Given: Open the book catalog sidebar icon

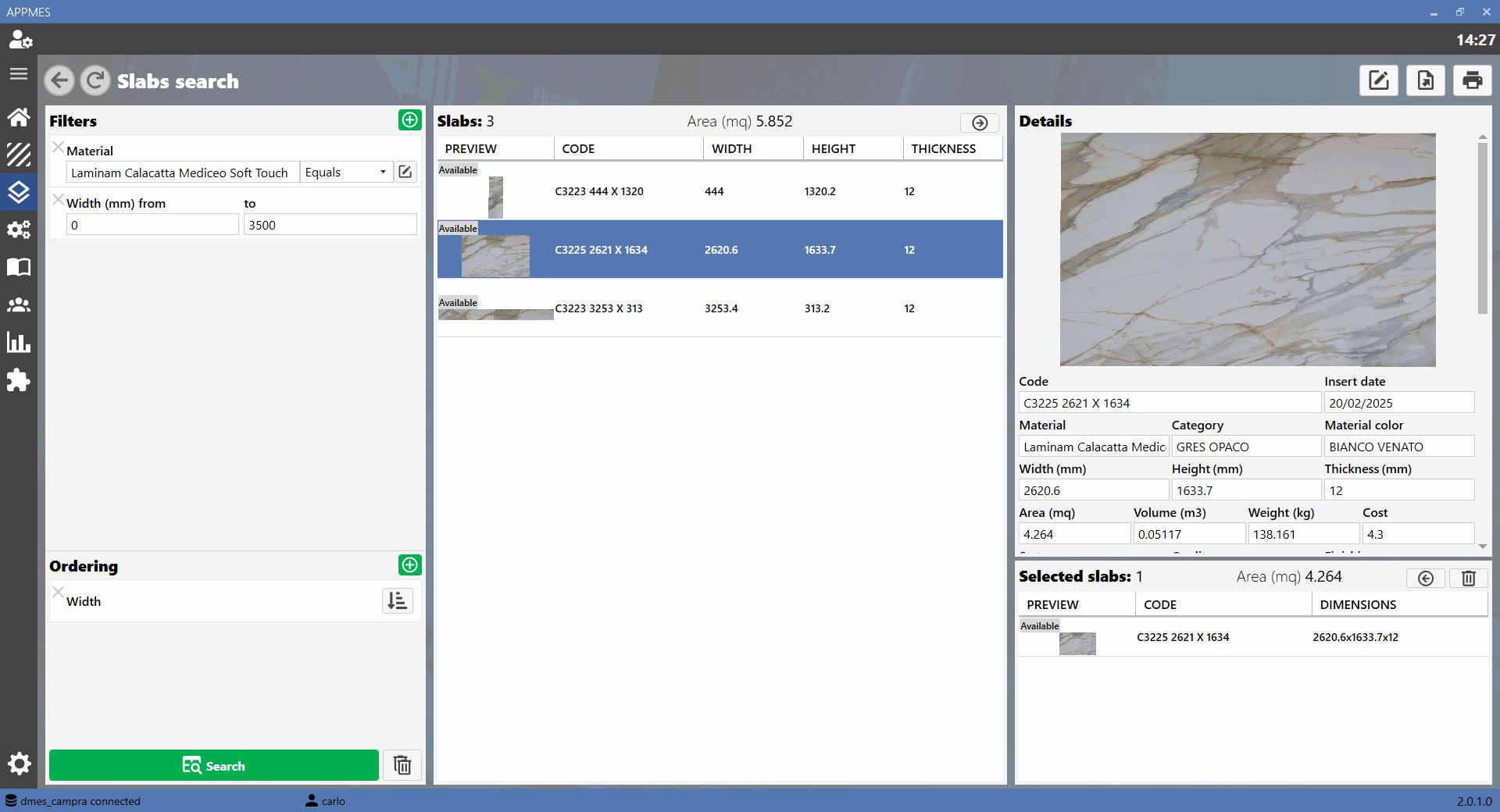Looking at the screenshot, I should (x=19, y=267).
